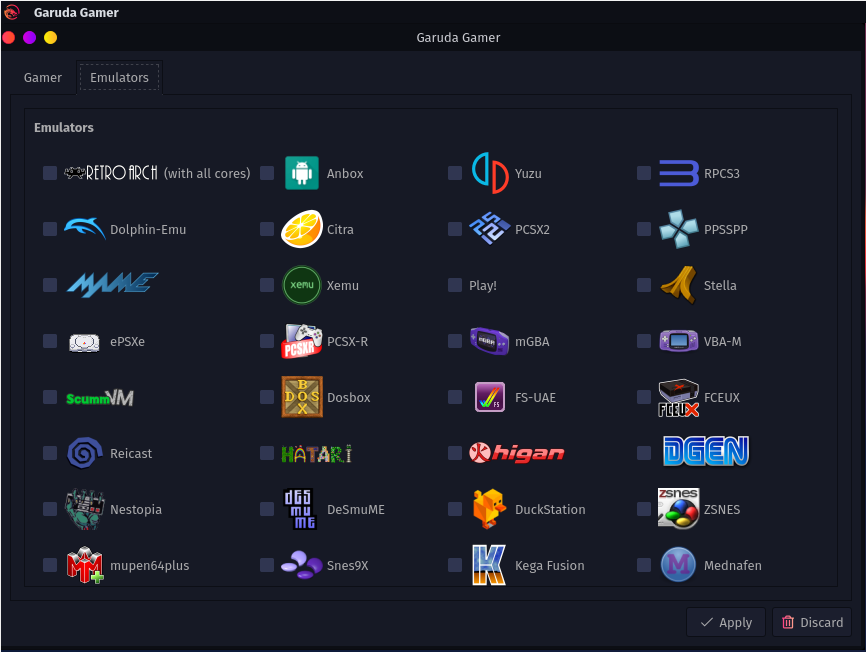Select the Emulators tab
This screenshot has height=652, width=866.
point(119,77)
